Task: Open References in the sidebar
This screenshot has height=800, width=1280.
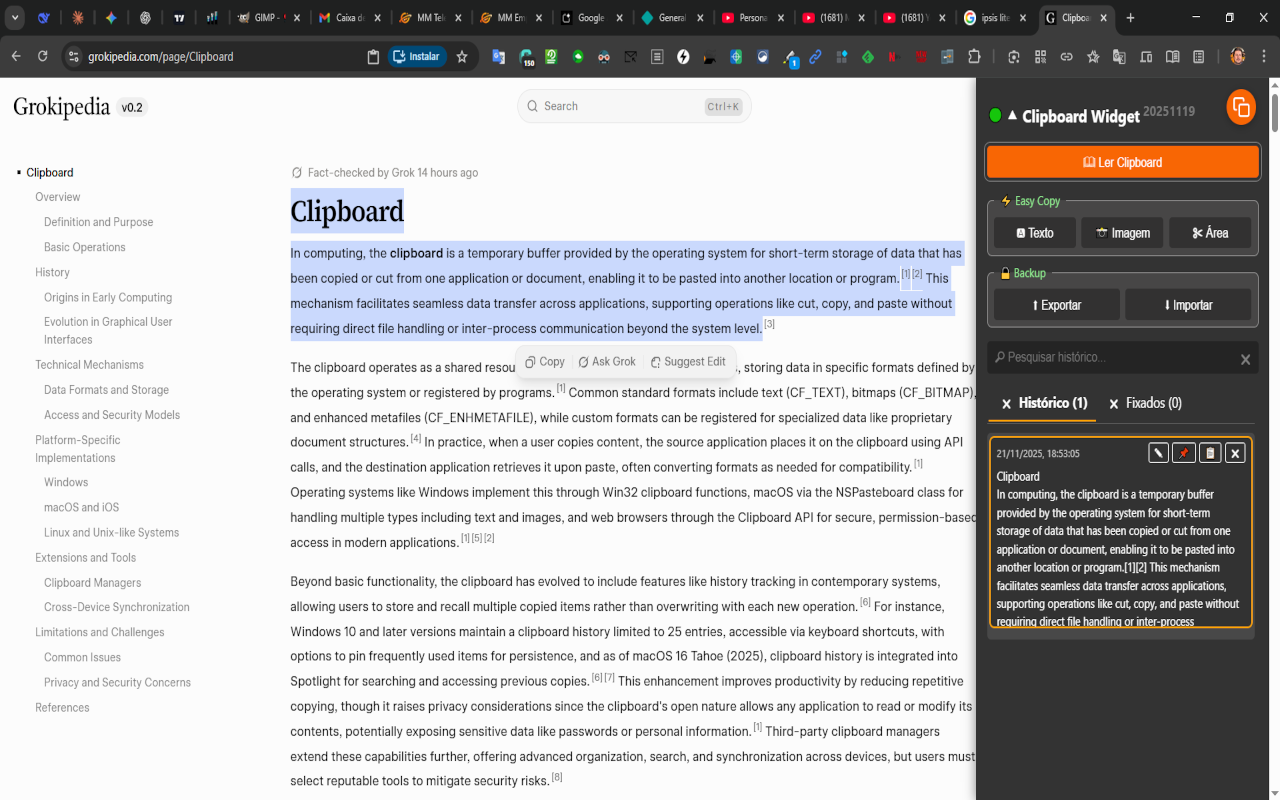Action: (62, 707)
